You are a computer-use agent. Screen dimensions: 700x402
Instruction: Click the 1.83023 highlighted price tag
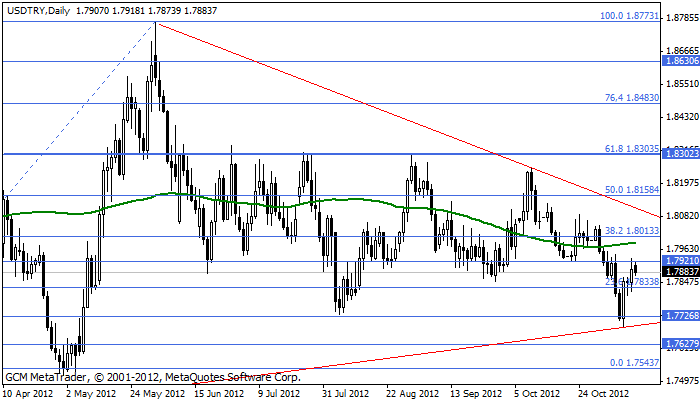pyautogui.click(x=681, y=154)
